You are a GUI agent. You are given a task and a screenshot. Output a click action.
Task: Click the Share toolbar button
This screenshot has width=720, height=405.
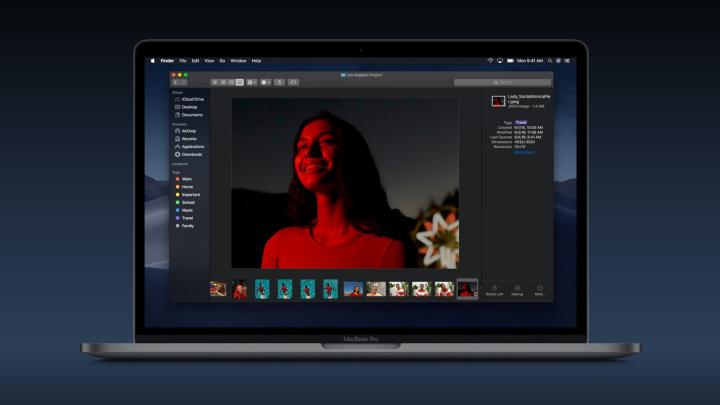tap(280, 82)
